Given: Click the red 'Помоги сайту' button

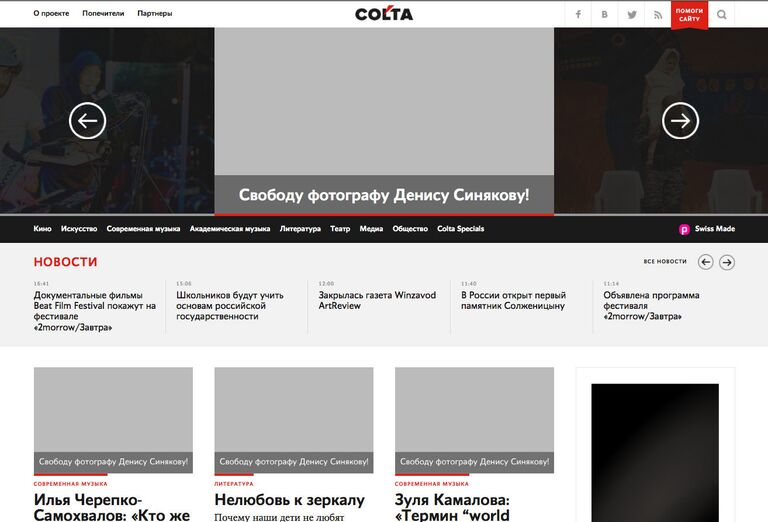Looking at the screenshot, I should click(689, 15).
